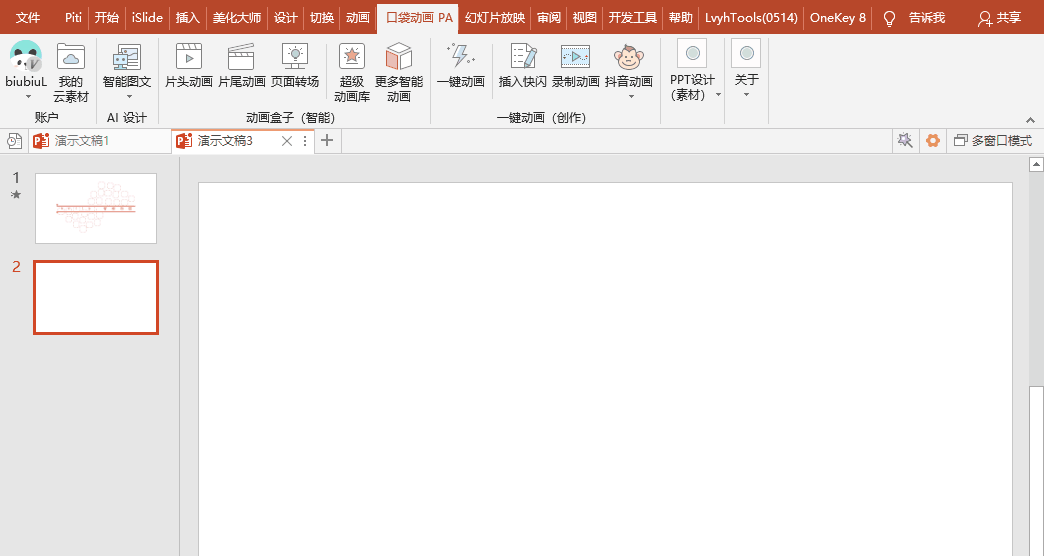Click the vertical scrollbar up arrow
The width and height of the screenshot is (1044, 556).
(x=1036, y=164)
